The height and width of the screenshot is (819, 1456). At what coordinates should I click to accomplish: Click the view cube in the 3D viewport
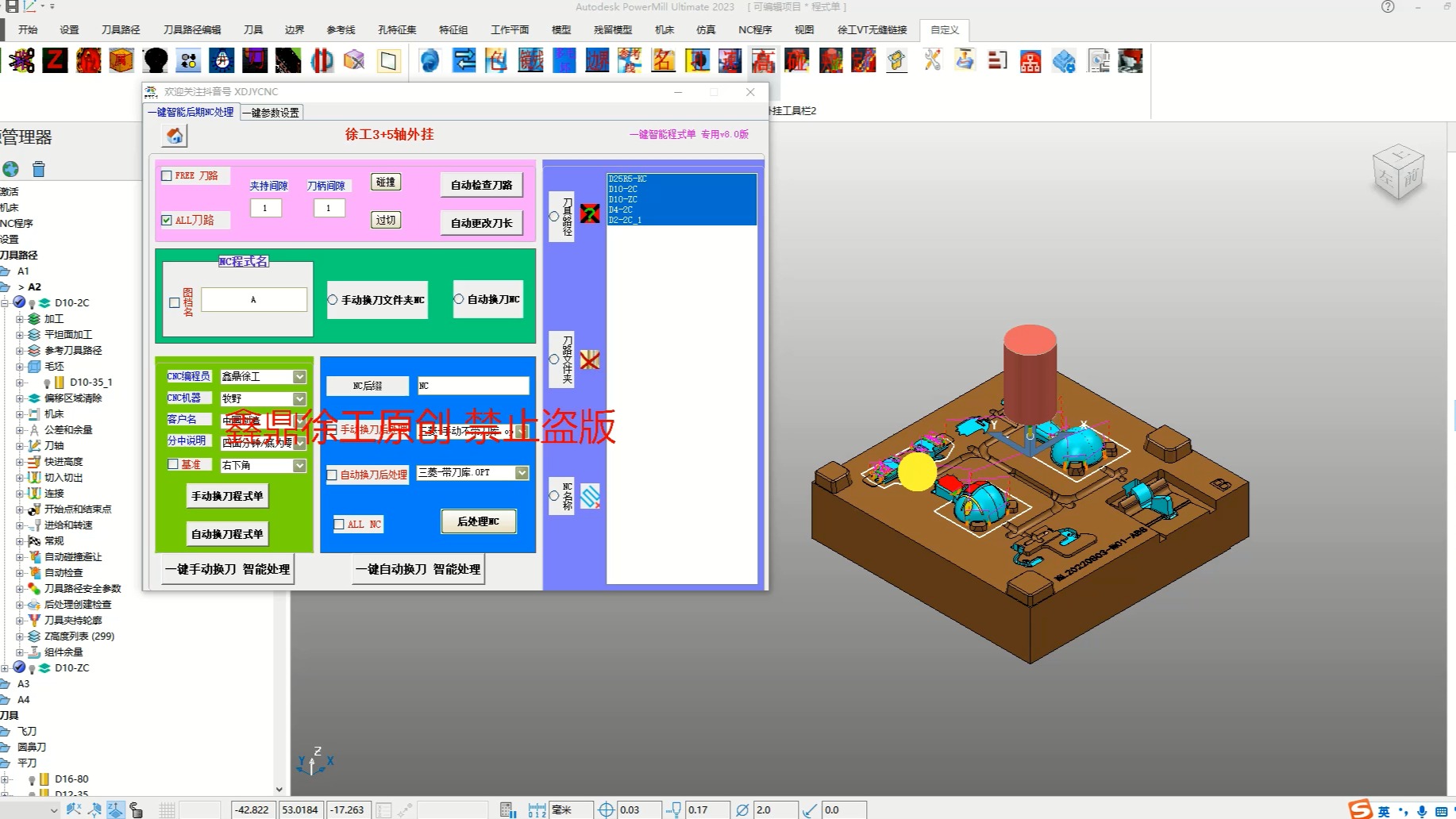[x=1398, y=172]
